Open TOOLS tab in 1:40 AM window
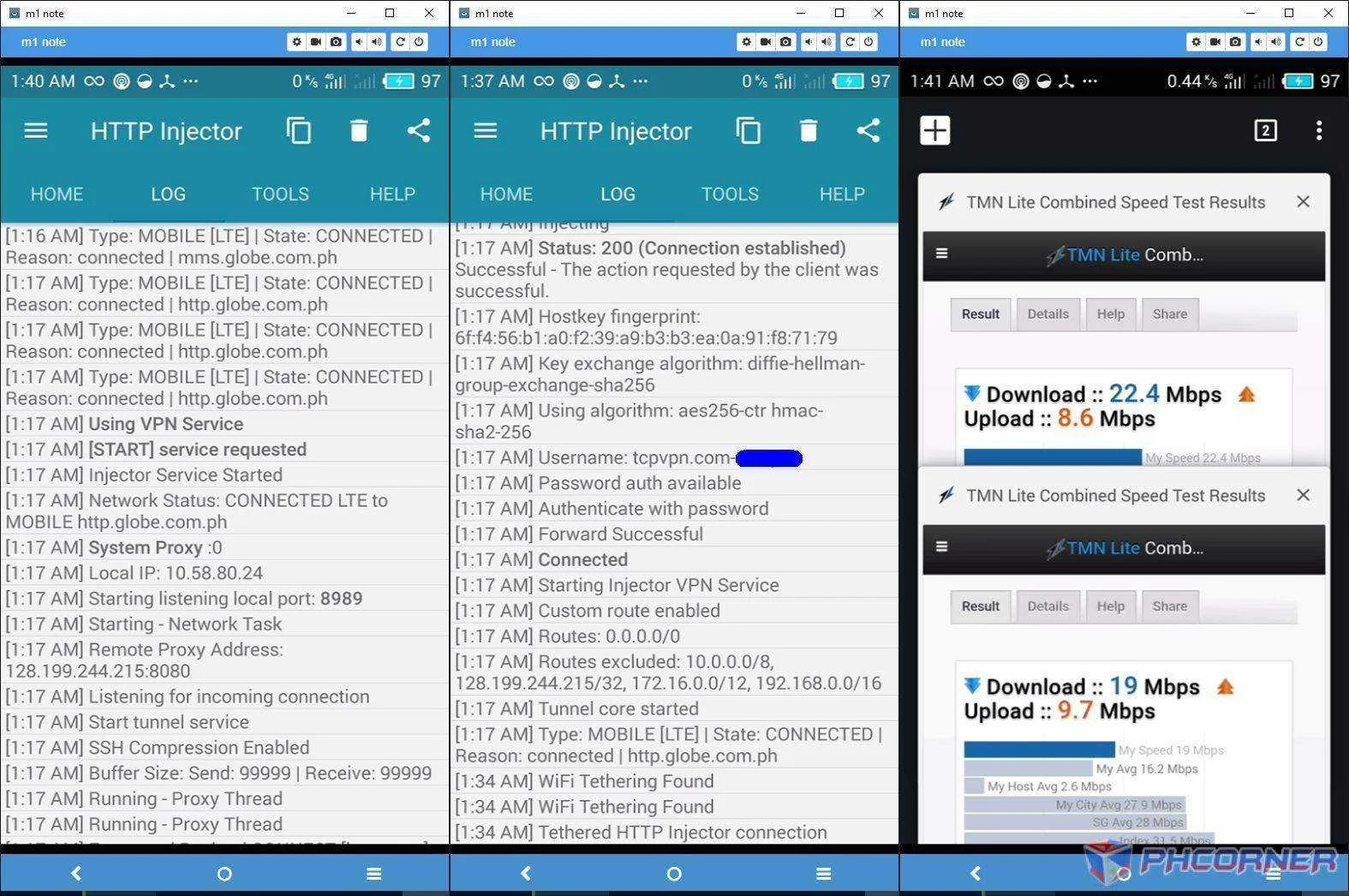 click(280, 194)
